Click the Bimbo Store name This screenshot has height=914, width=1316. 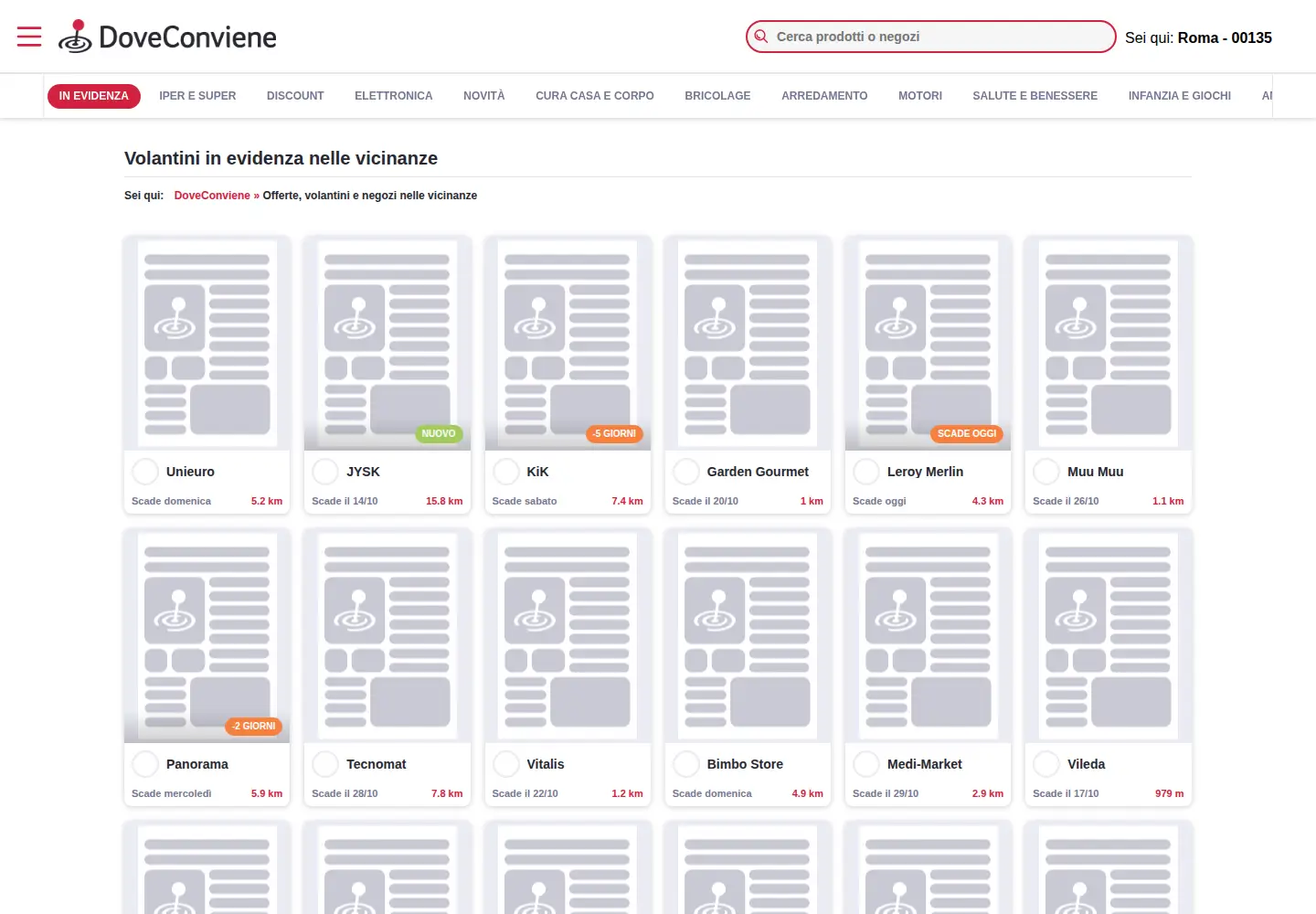coord(745,764)
